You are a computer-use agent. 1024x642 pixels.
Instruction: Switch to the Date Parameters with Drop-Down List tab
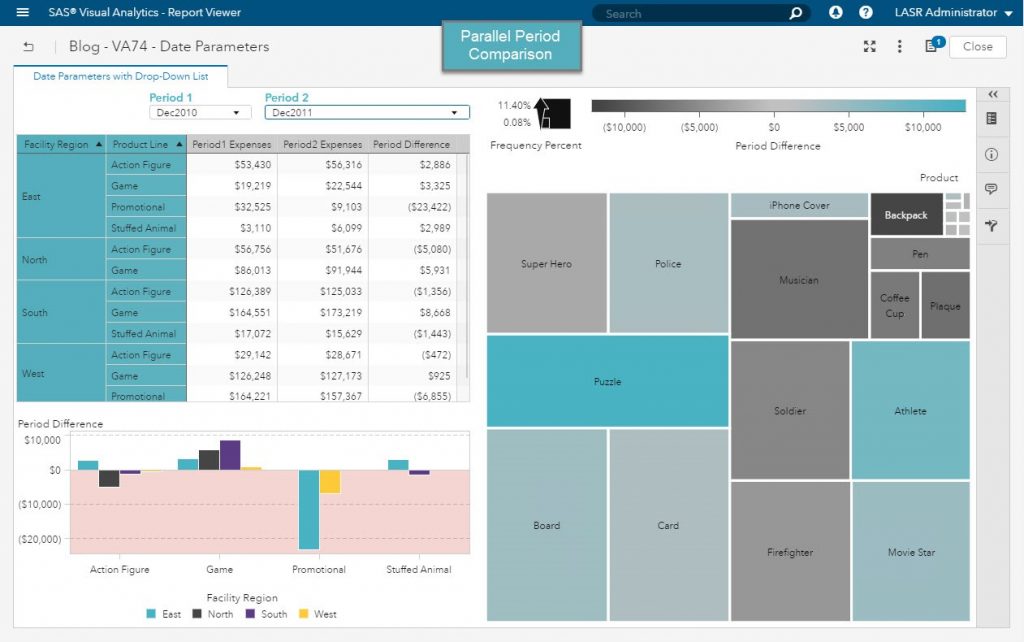tap(122, 75)
